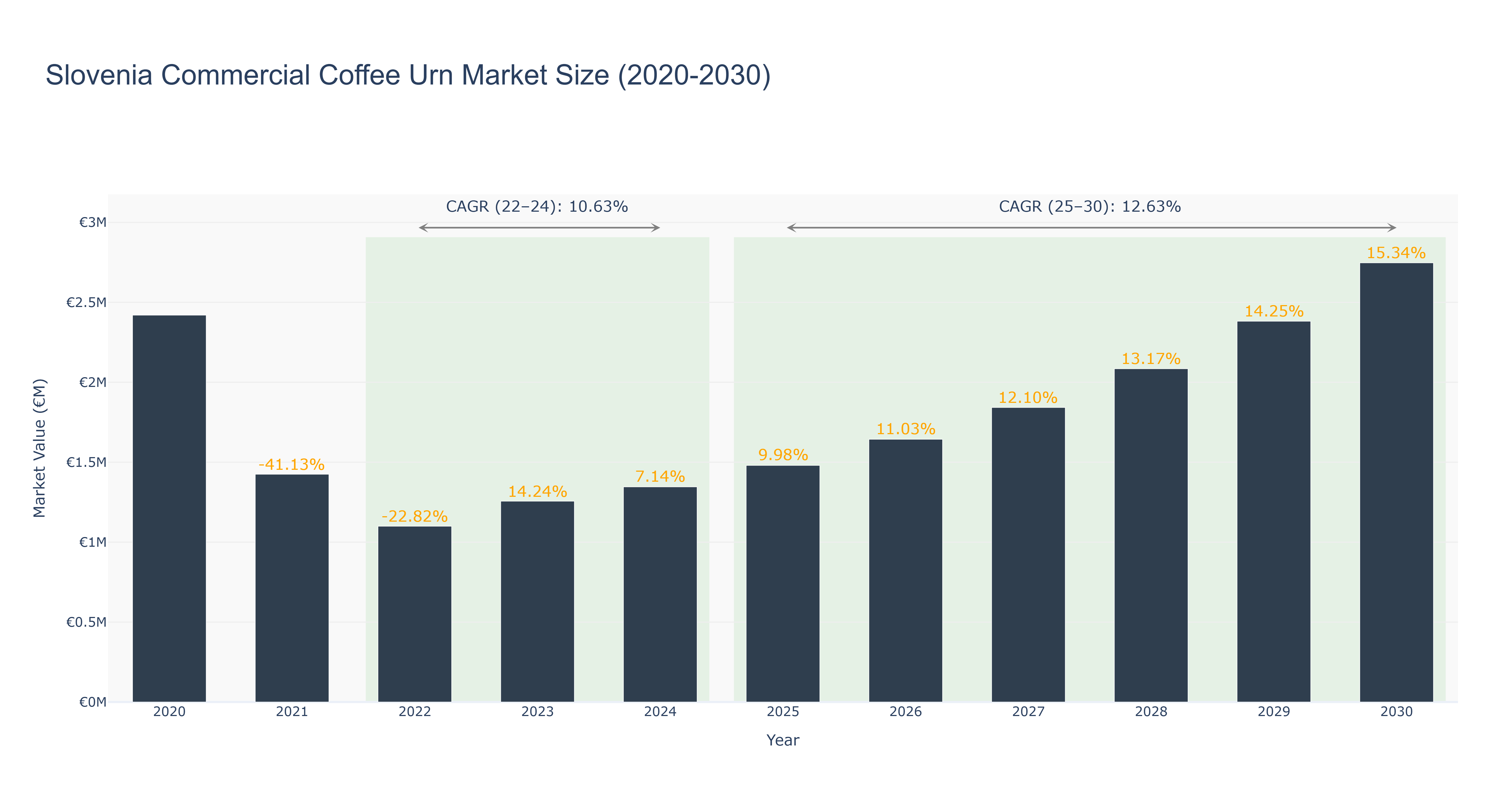Click the 11.03% growth label
Screen dimensions: 1512x810
coord(905,429)
